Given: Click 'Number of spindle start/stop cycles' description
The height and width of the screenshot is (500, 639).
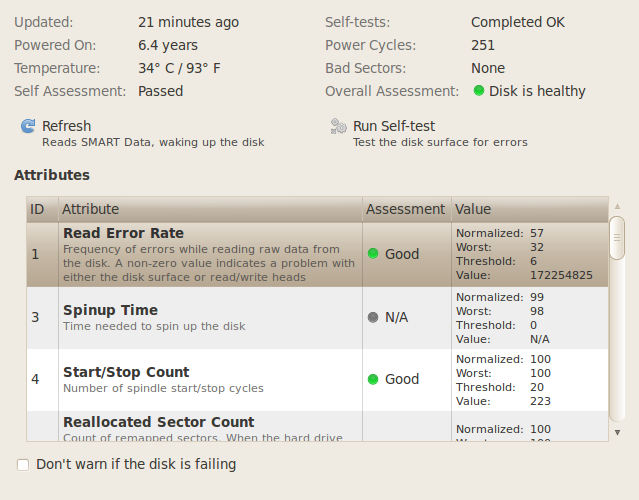Looking at the screenshot, I should [163, 388].
